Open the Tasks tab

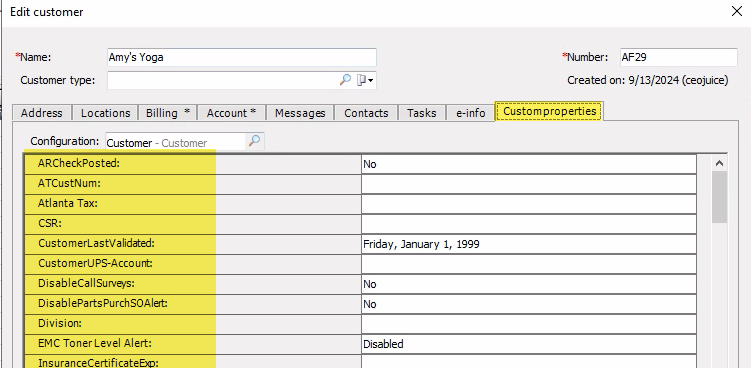click(x=421, y=113)
